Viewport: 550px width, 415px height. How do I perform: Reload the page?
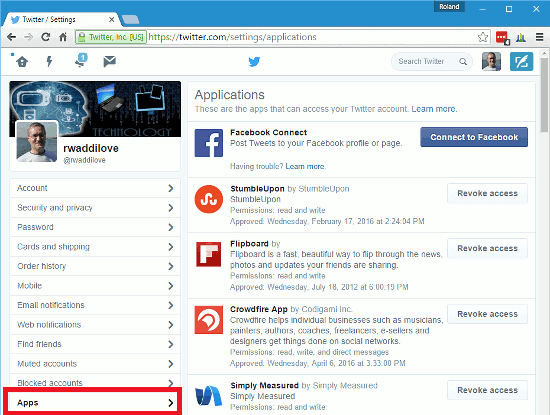pyautogui.click(x=46, y=37)
